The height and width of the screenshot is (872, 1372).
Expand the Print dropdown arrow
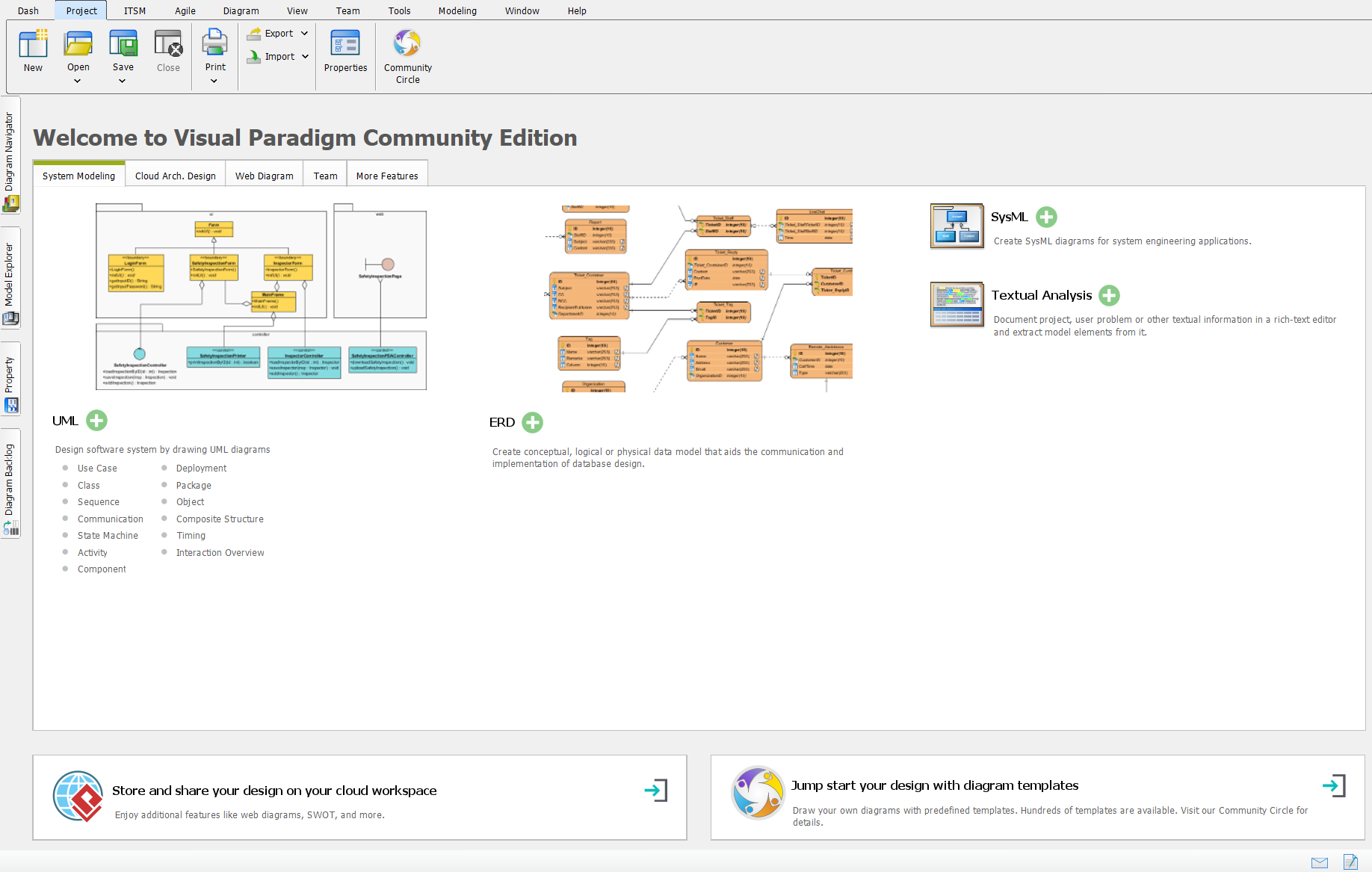214,81
